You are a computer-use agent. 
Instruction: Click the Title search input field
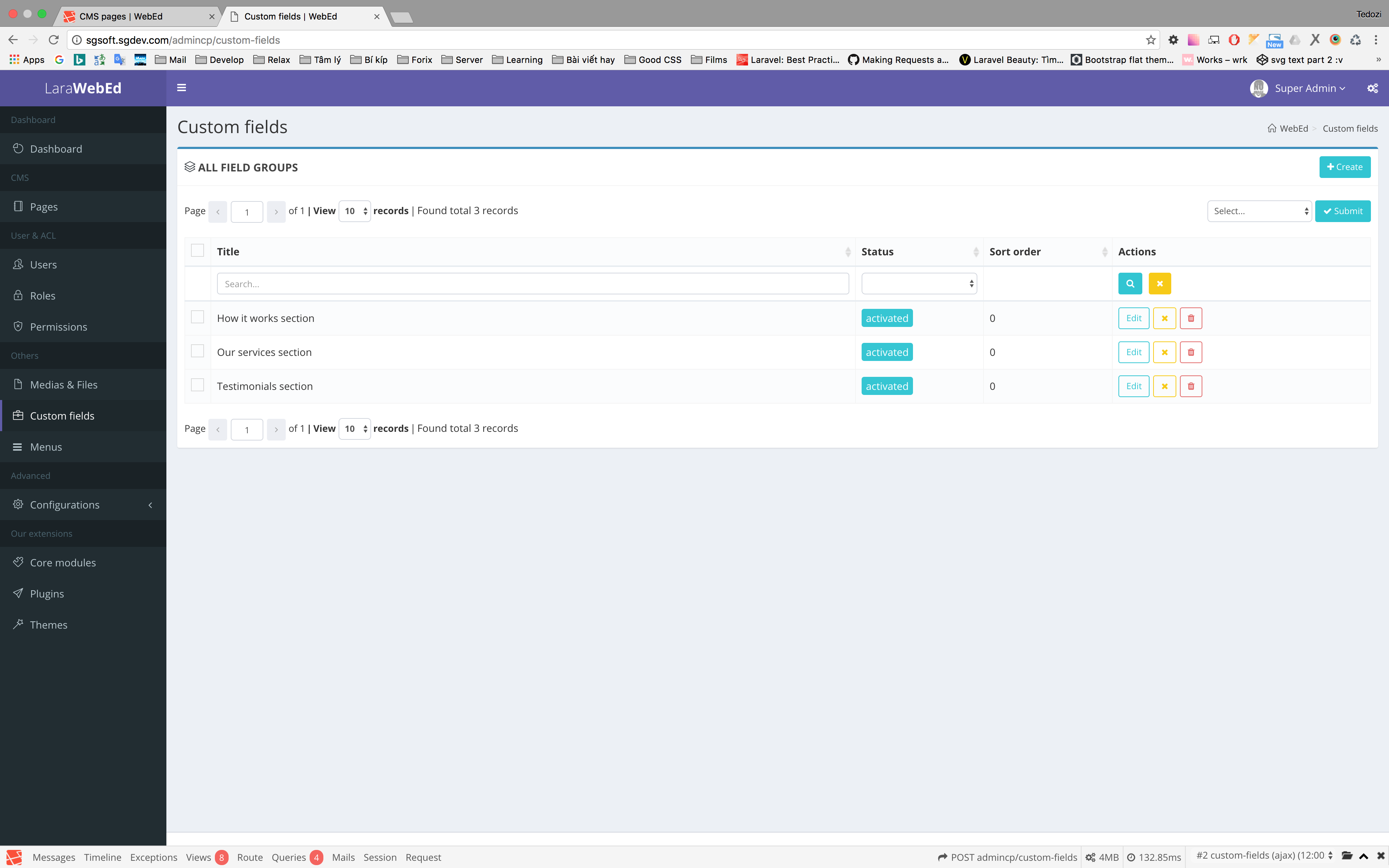(532, 284)
